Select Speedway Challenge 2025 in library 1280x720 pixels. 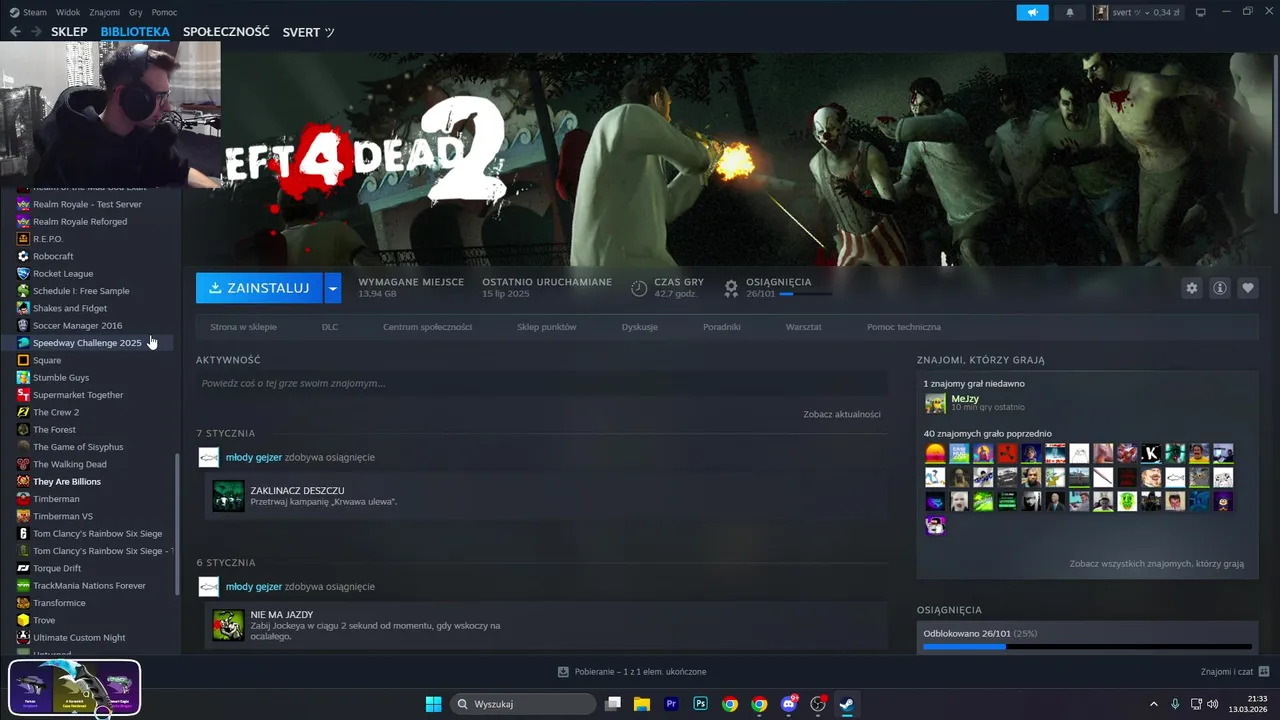(87, 343)
